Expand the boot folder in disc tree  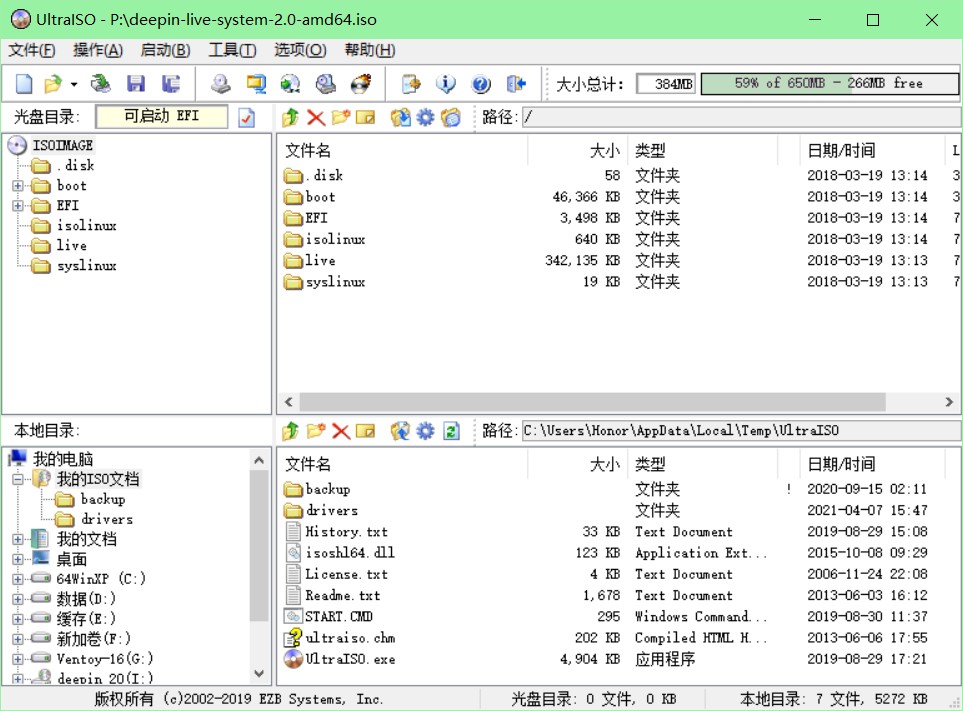18,186
